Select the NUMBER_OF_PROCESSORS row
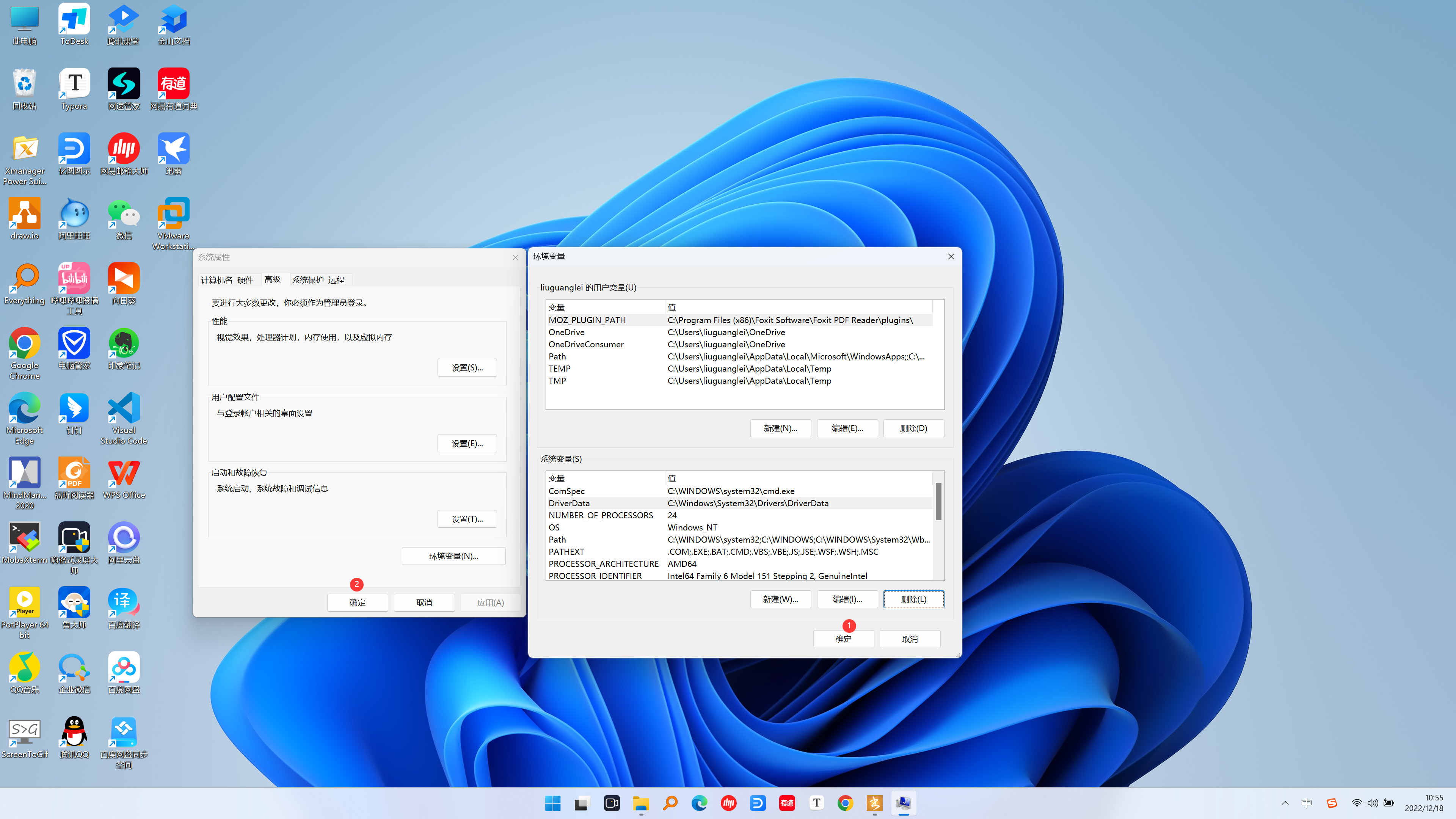 (x=739, y=516)
